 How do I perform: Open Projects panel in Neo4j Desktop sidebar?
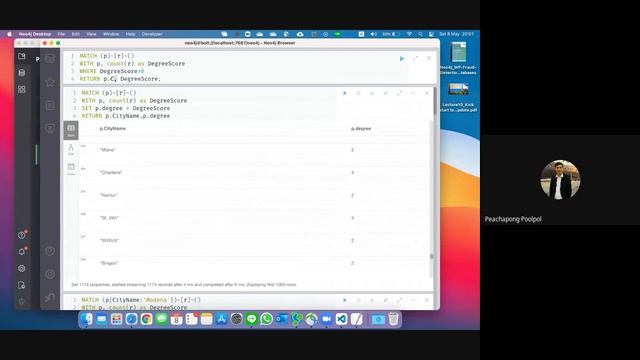[x=22, y=56]
